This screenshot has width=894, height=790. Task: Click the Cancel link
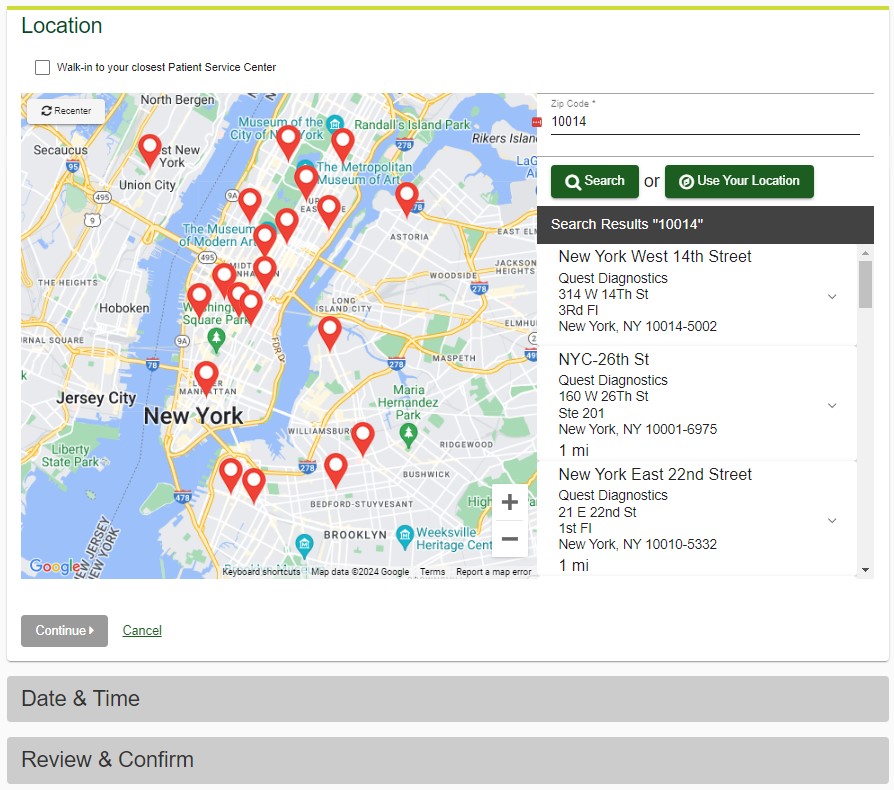tap(142, 630)
